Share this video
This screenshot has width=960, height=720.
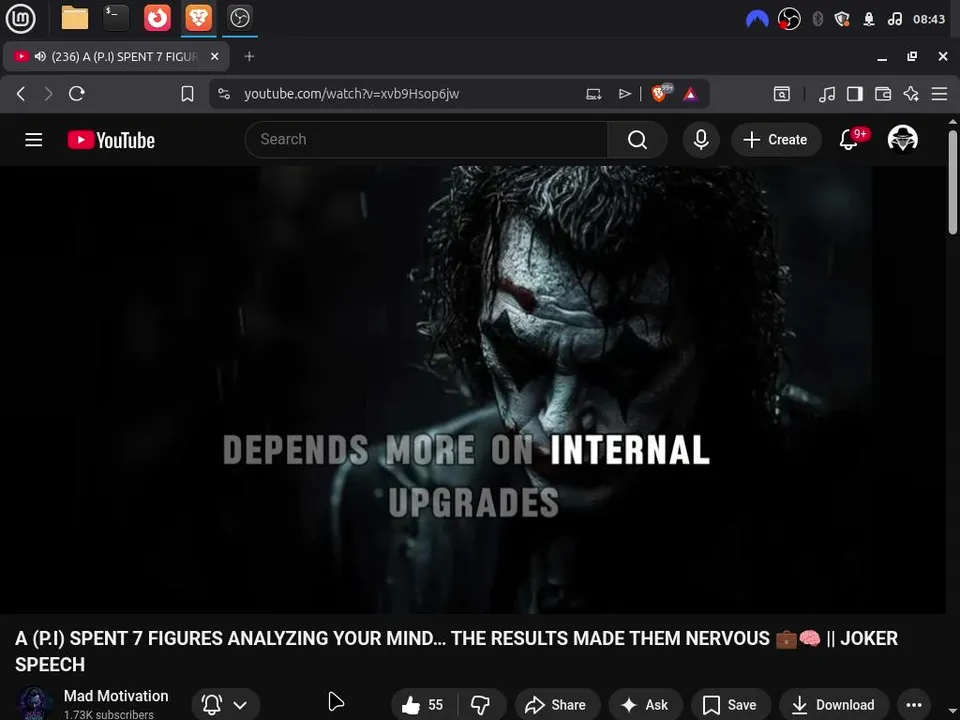tap(556, 705)
